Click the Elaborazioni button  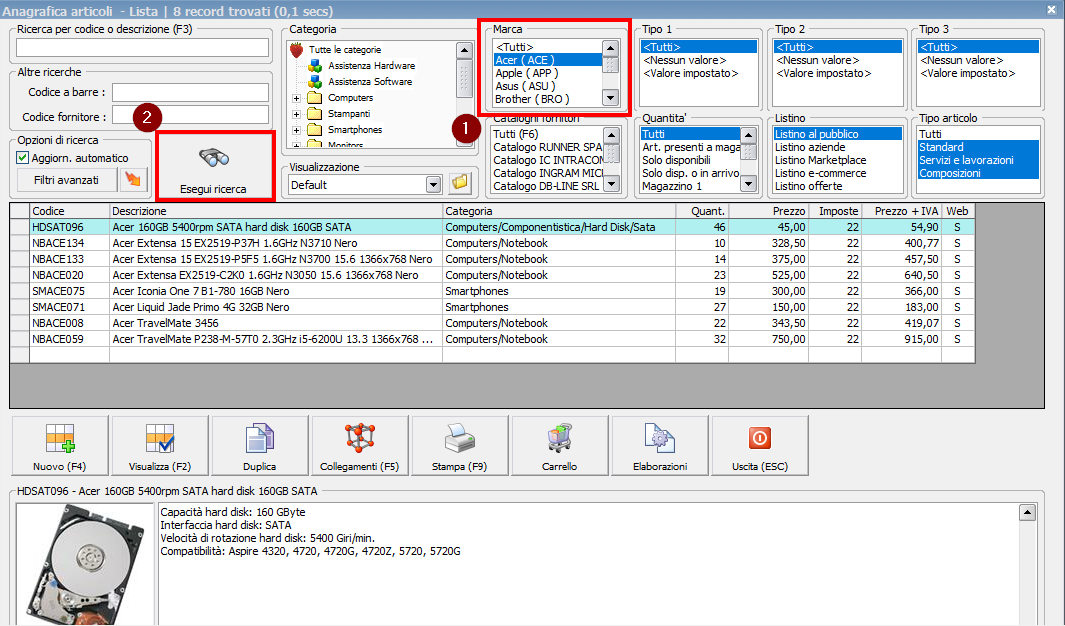660,445
